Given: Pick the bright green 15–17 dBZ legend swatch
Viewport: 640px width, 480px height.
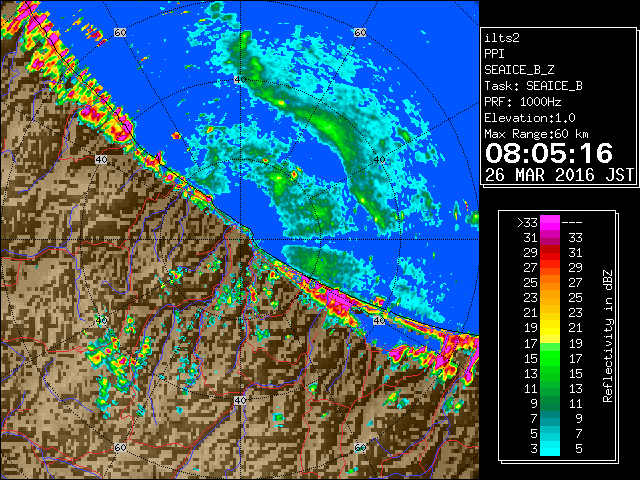Looking at the screenshot, I should pyautogui.click(x=550, y=358).
